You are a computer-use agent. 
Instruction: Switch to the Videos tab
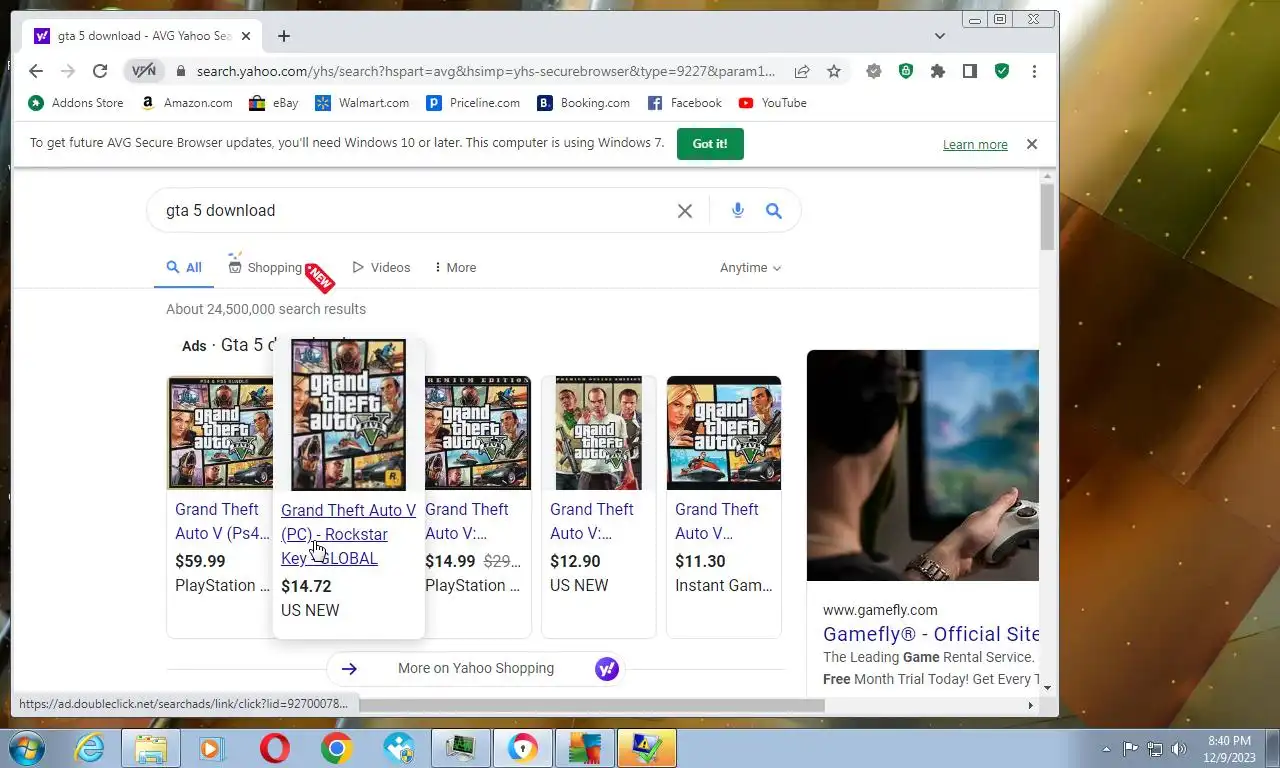click(381, 268)
